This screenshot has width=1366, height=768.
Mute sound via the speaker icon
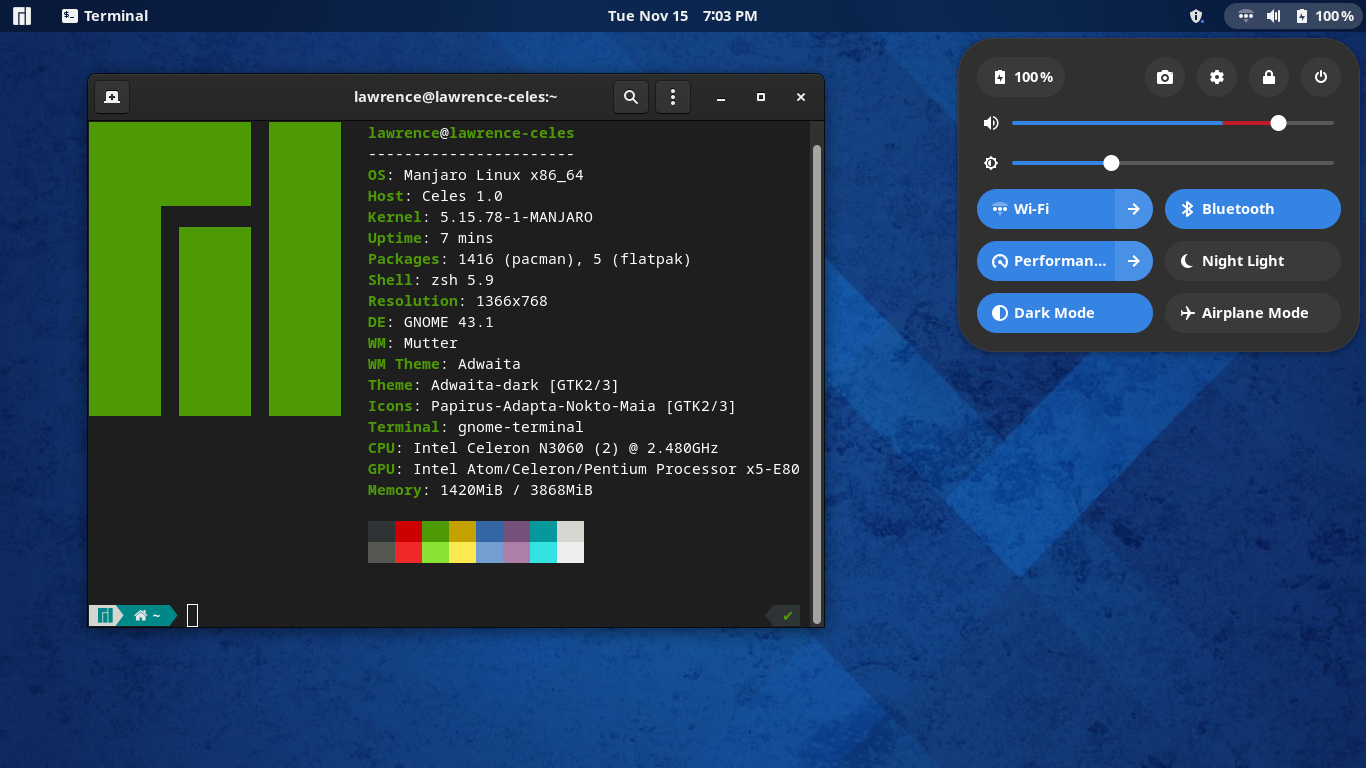tap(991, 123)
